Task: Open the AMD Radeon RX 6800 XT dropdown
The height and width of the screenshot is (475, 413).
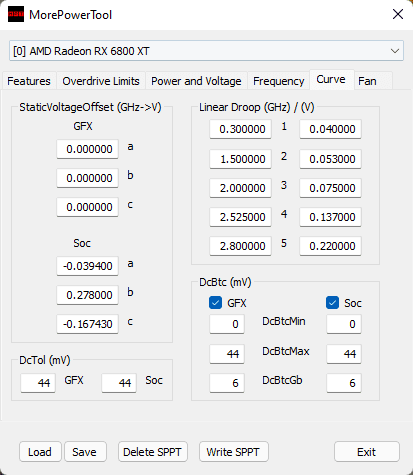Action: [206, 51]
